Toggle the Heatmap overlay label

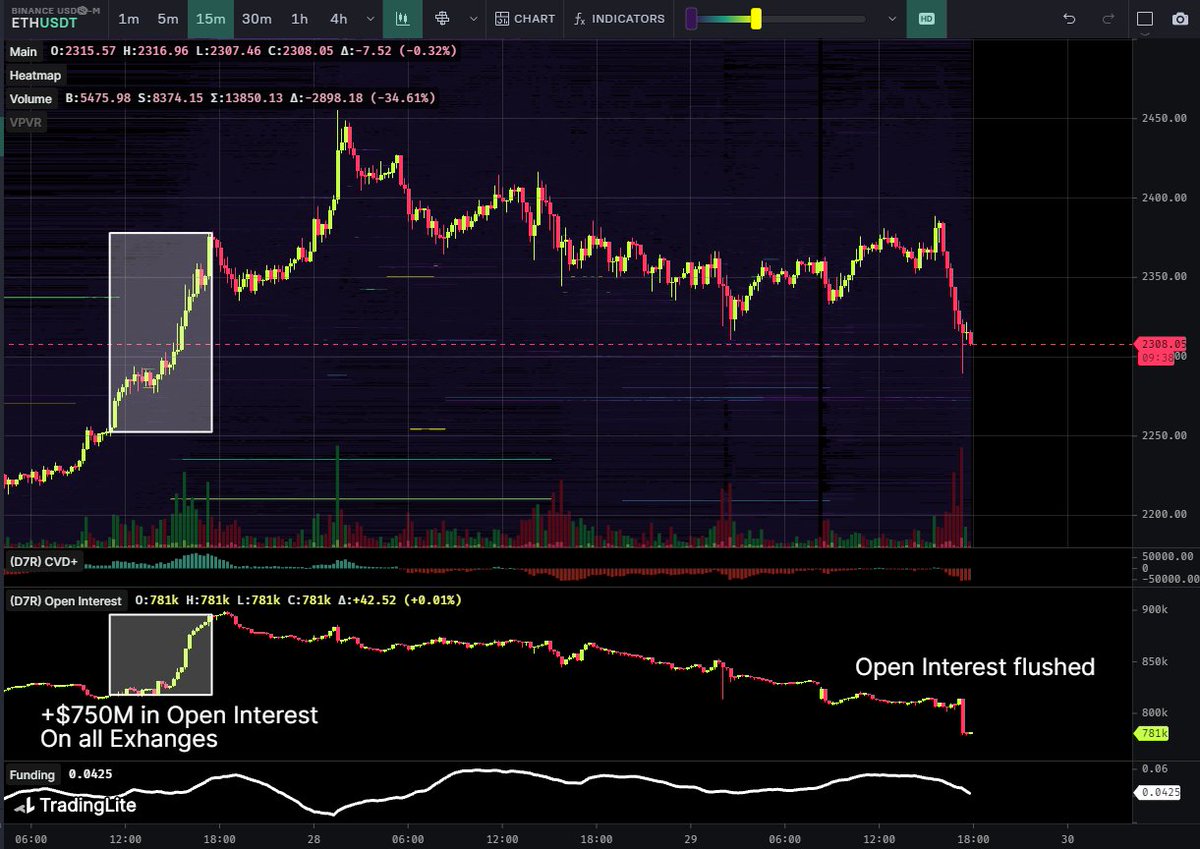[35, 75]
